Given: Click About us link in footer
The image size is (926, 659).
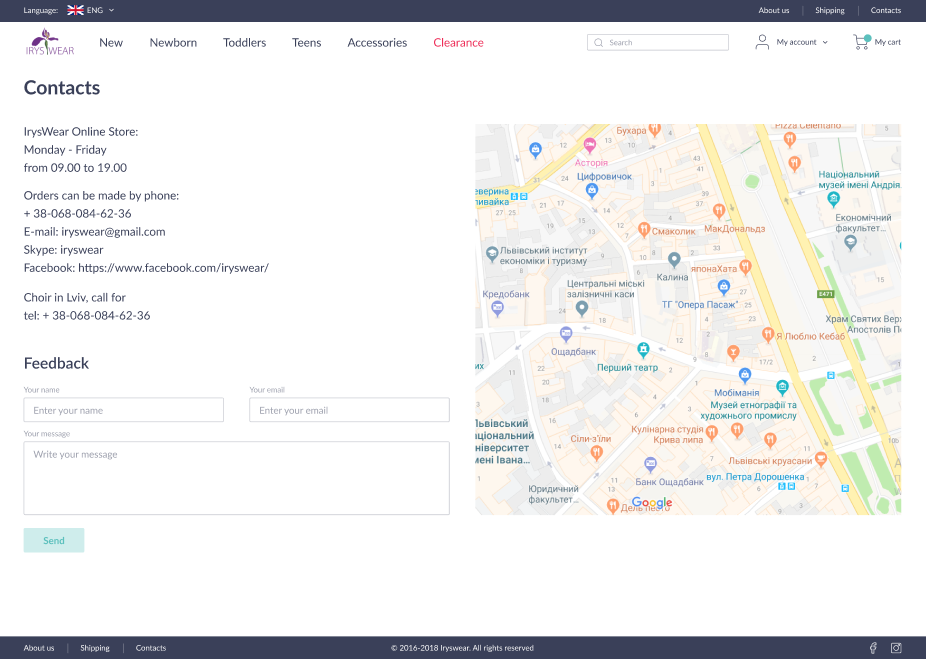Looking at the screenshot, I should 39,648.
